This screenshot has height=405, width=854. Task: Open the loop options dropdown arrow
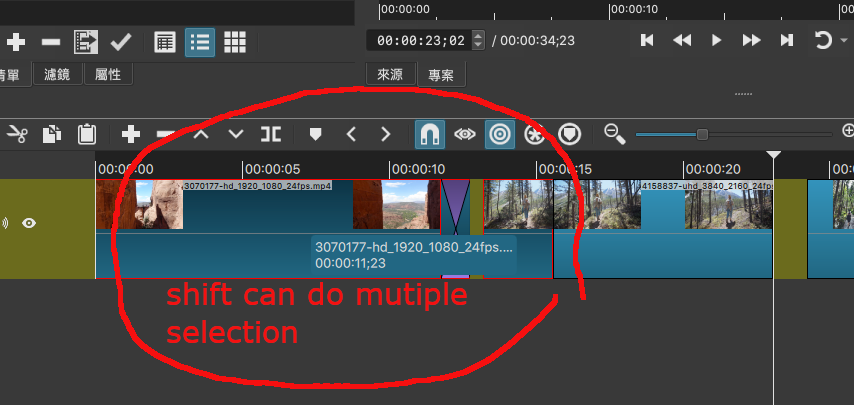pos(843,41)
